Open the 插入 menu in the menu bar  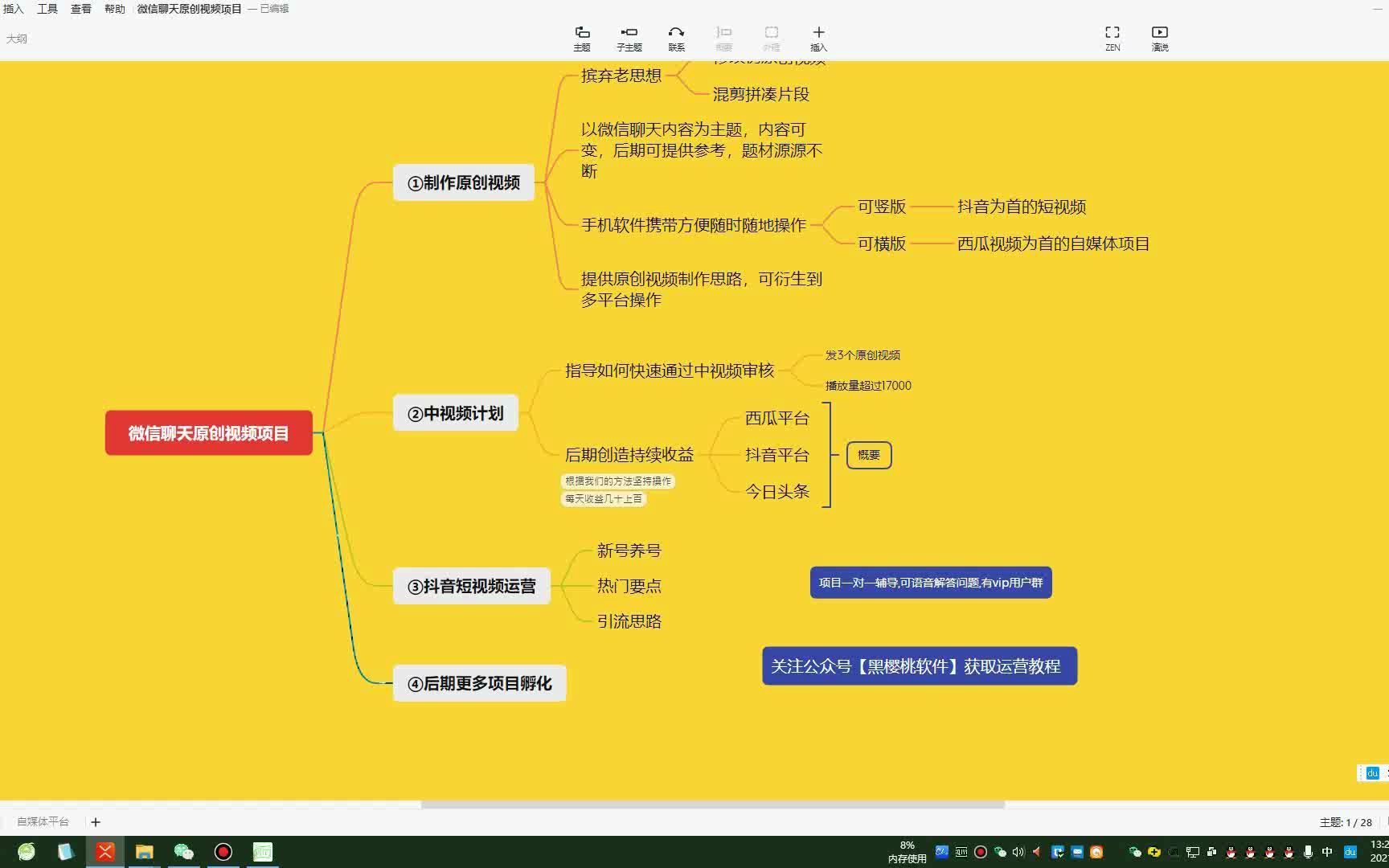(x=14, y=9)
